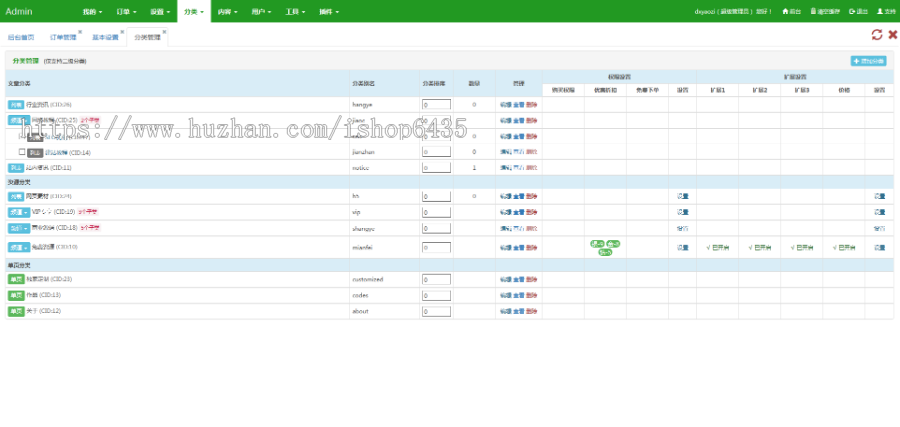Viewport: 900px width, 427px height.
Task: Switch to the 订单管理 tab
Action: [x=63, y=37]
